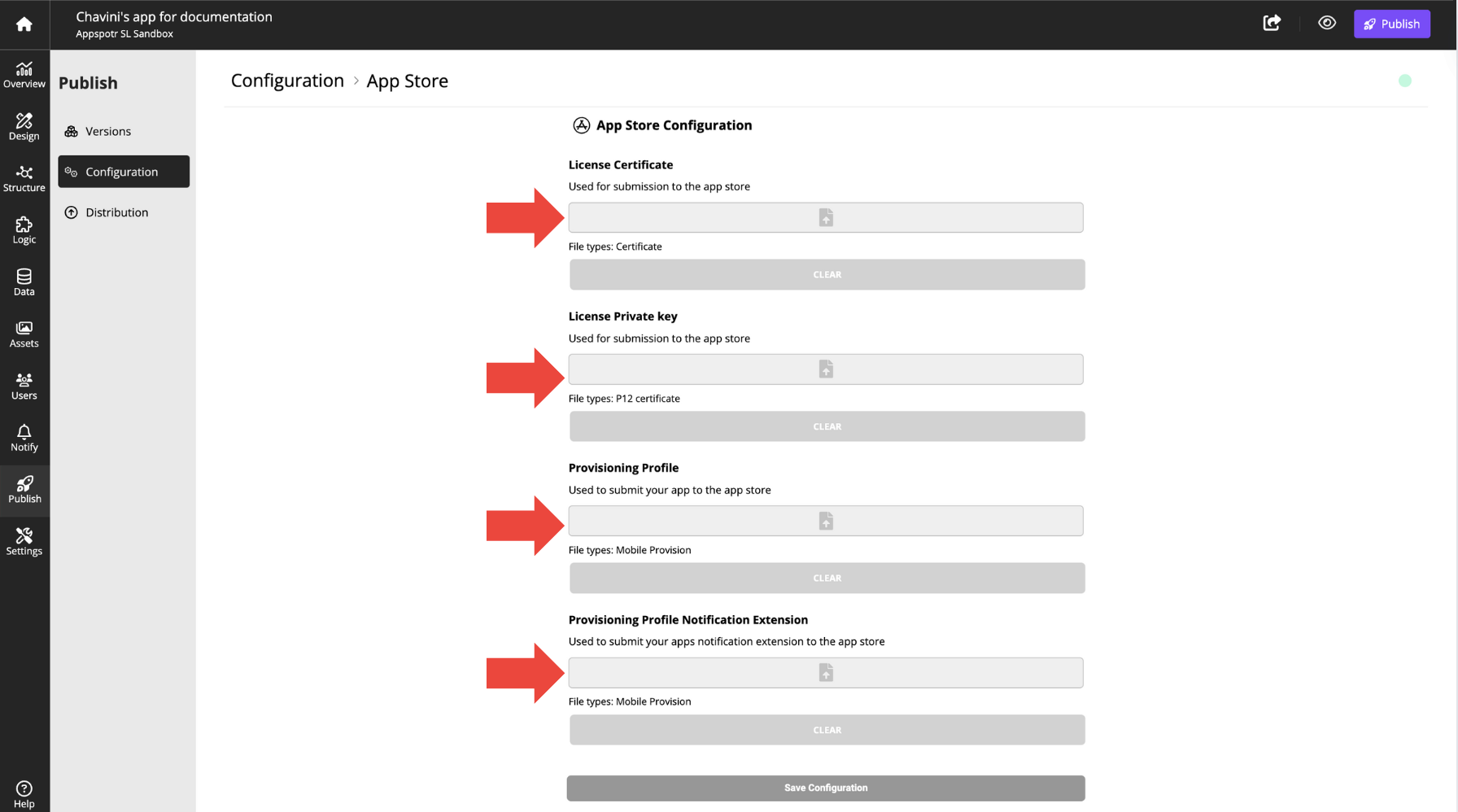1458x812 pixels.
Task: Upload Provisioning Profile Notification Extension file
Action: [x=826, y=673]
